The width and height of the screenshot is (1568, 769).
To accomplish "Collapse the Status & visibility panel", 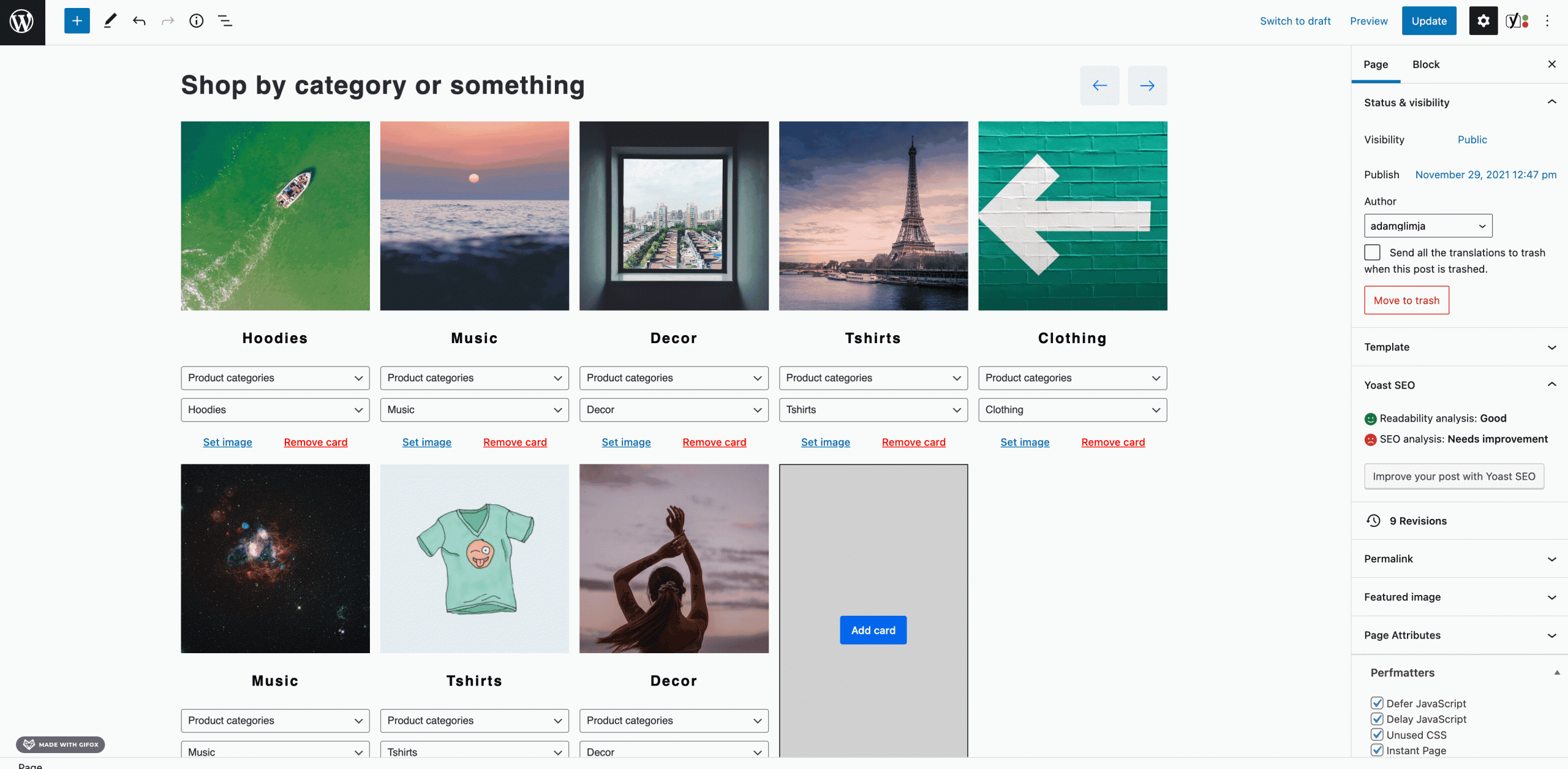I will coord(1460,102).
